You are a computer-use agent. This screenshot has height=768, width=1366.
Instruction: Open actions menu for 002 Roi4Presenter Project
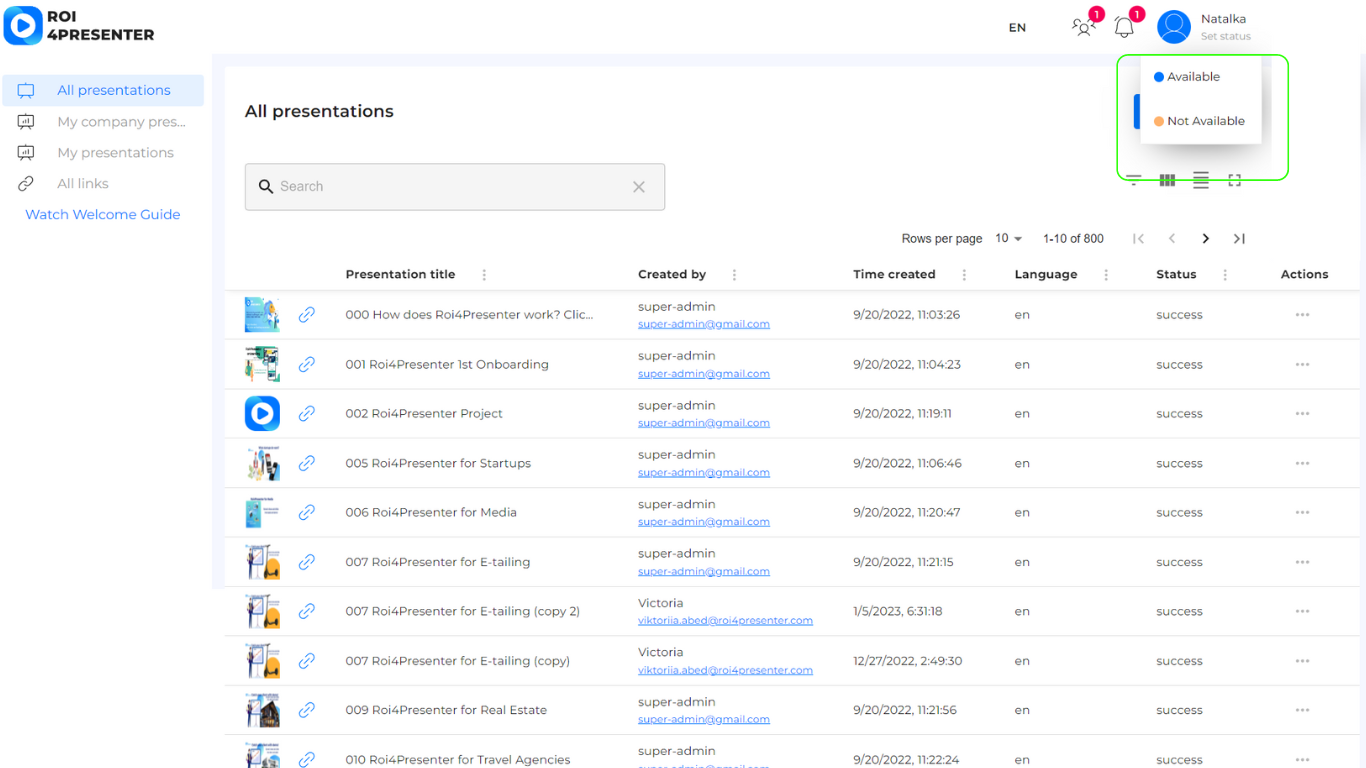click(x=1302, y=414)
